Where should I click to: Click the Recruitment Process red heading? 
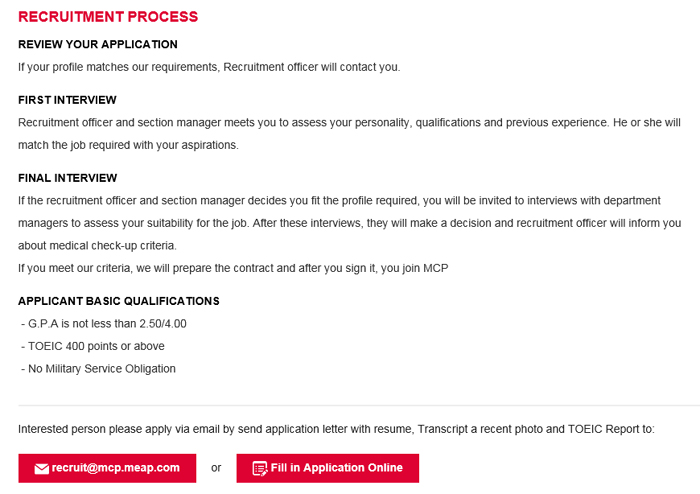tap(108, 17)
